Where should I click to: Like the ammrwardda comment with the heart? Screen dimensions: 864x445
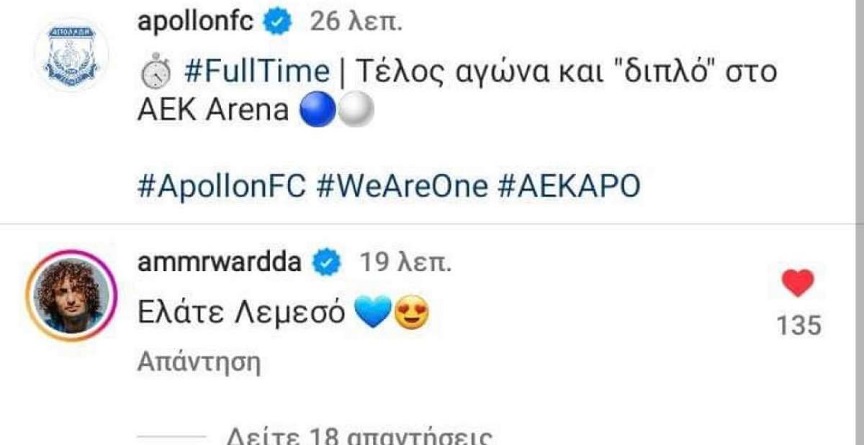coord(798,283)
